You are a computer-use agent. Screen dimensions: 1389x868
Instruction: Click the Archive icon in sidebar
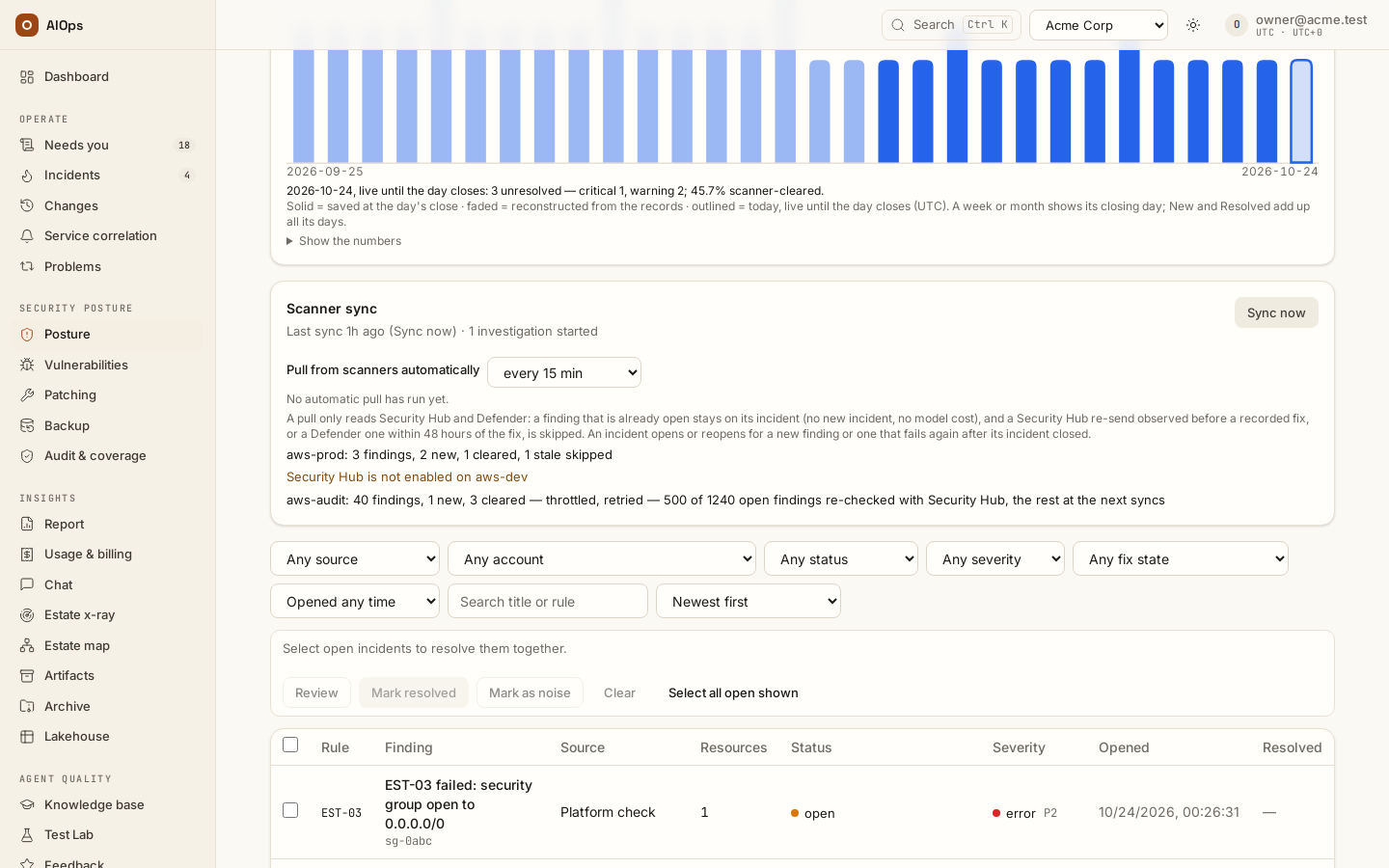27,707
